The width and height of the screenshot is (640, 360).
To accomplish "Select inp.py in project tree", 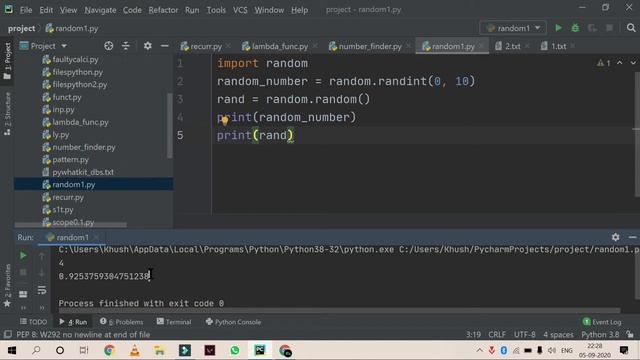I will 63,110.
